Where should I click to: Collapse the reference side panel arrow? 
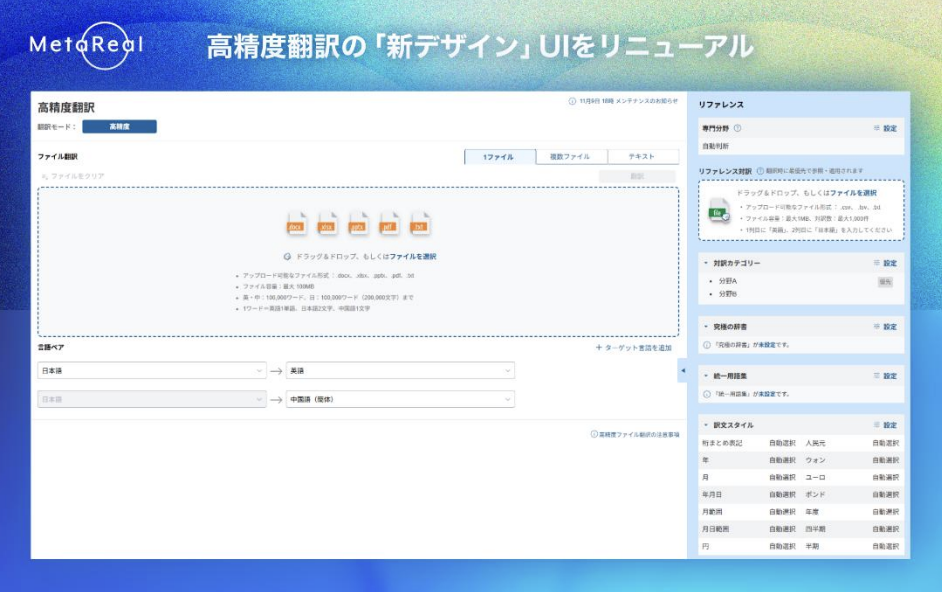(x=683, y=370)
